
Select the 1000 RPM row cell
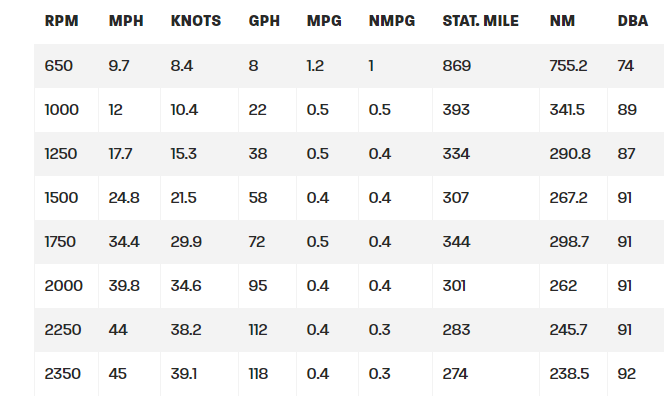pos(61,110)
